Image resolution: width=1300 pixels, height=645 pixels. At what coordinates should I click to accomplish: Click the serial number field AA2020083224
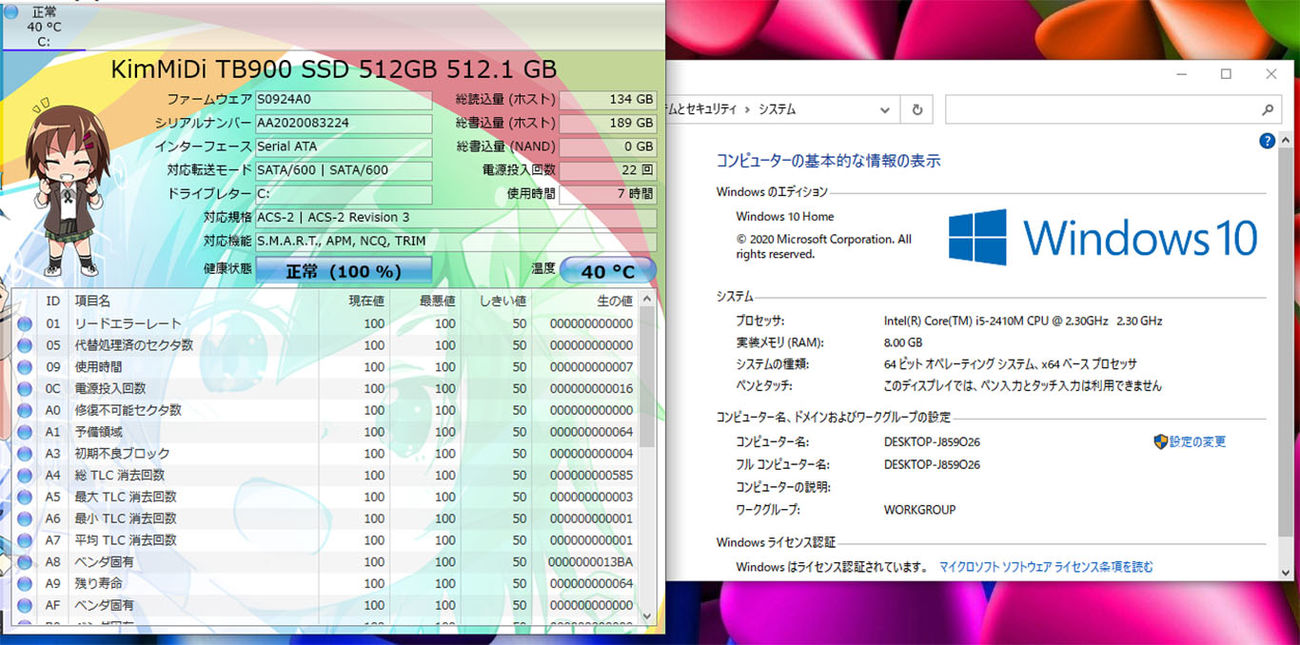tap(344, 123)
